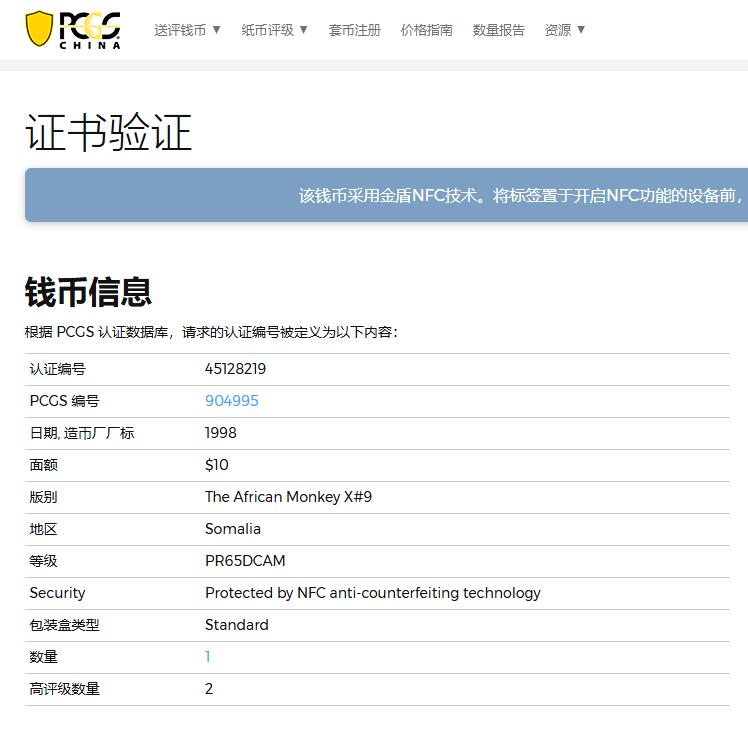Click the description line starting 根据 PCGS 认证数据库
748x730 pixels.
(x=211, y=332)
